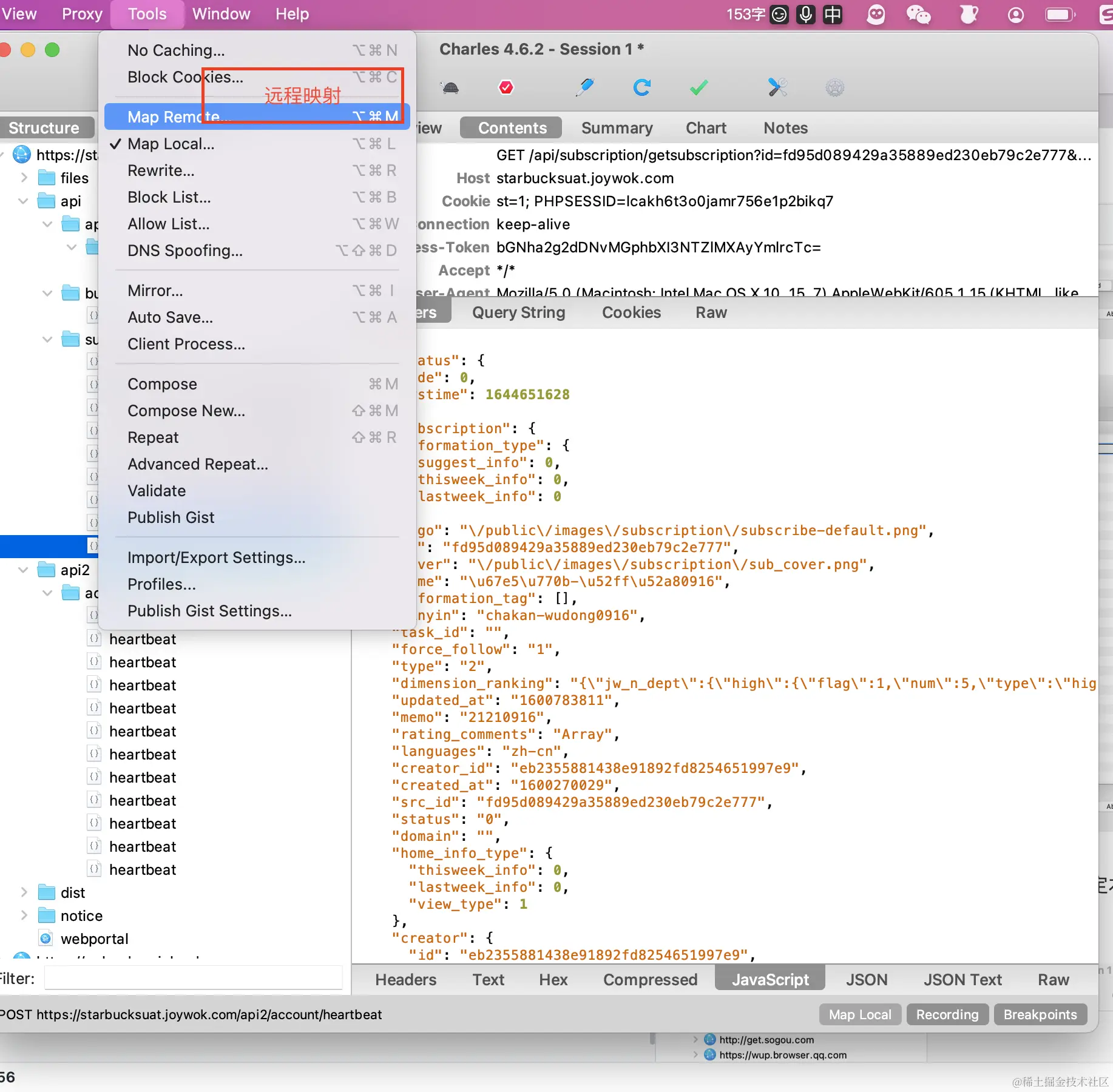1113x1092 pixels.
Task: Toggle breakpoints with the red hexagon toolbar icon
Action: [506, 88]
